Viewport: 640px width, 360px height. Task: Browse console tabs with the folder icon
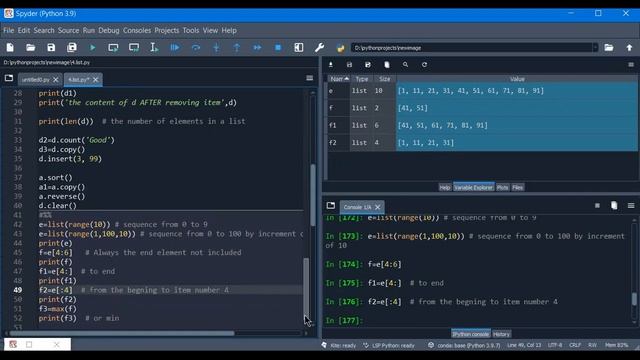coord(331,205)
